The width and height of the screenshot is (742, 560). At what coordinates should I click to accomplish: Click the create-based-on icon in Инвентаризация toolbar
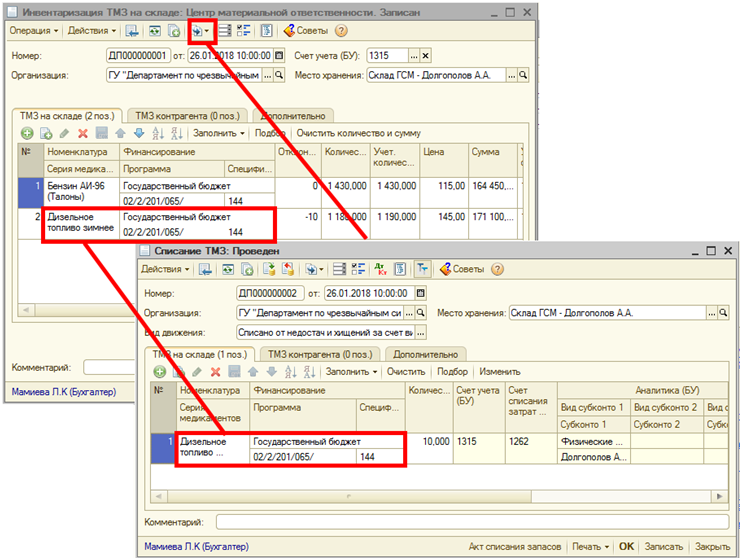coord(200,31)
